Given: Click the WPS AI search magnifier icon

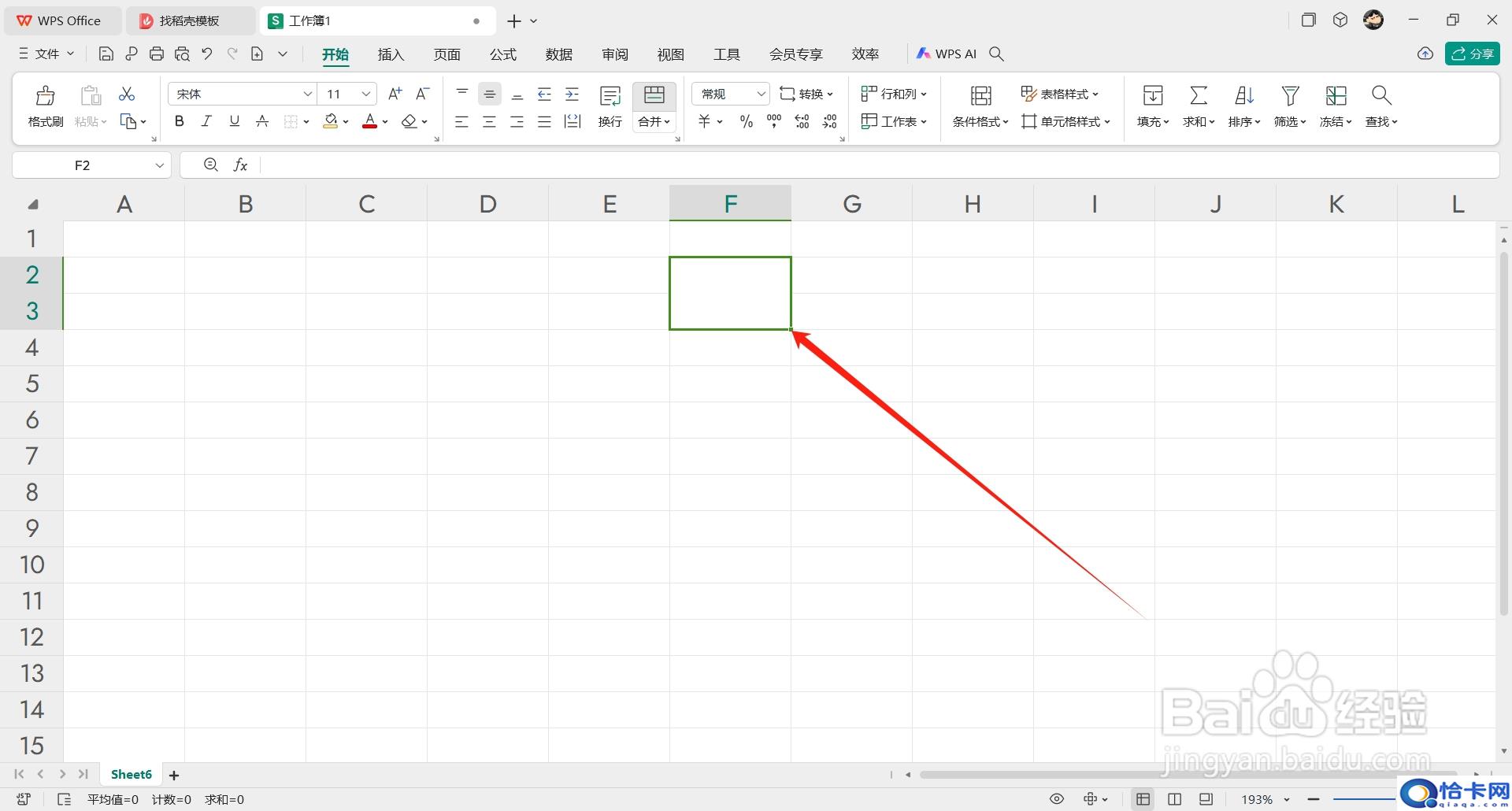Looking at the screenshot, I should point(996,54).
